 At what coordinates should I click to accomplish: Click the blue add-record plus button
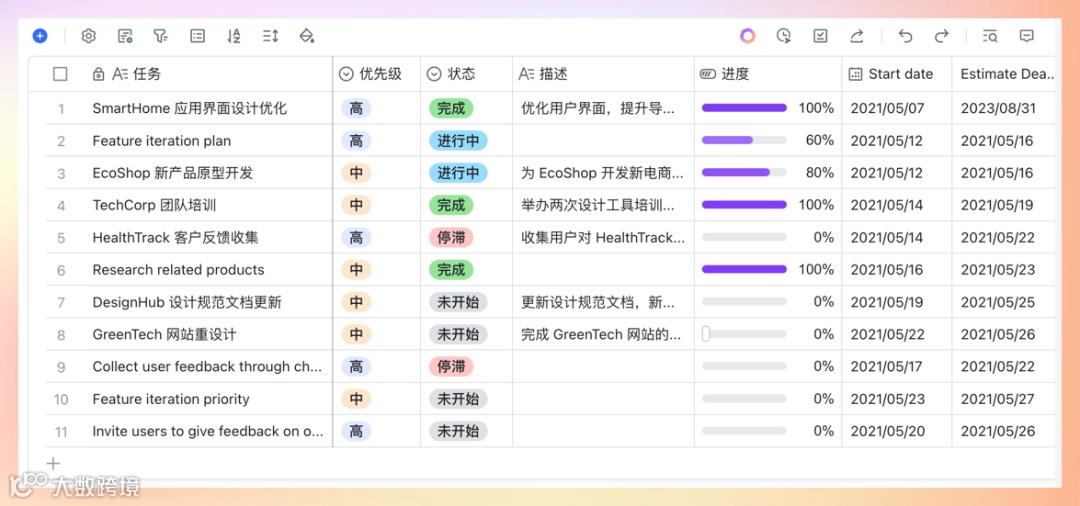point(40,36)
